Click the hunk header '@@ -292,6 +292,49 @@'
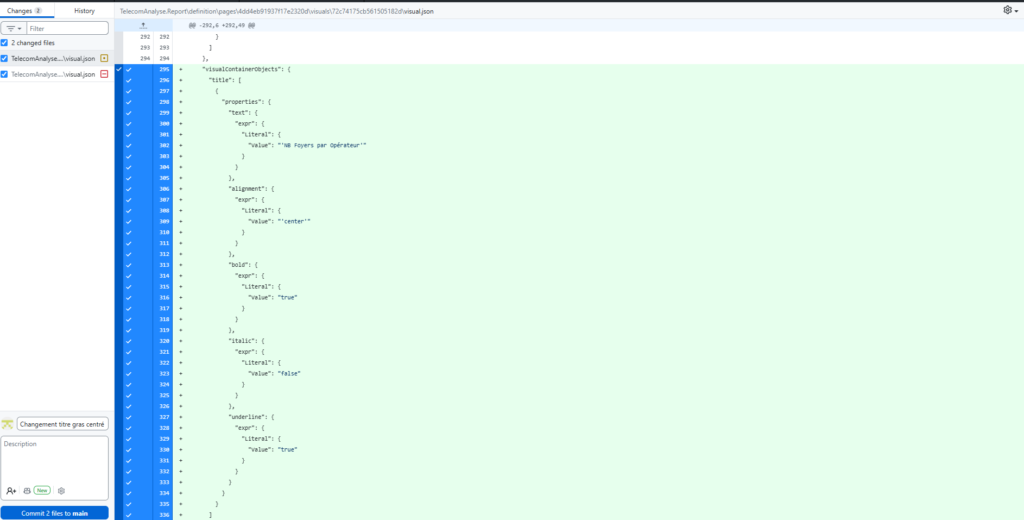The image size is (1024, 520). click(x=221, y=25)
